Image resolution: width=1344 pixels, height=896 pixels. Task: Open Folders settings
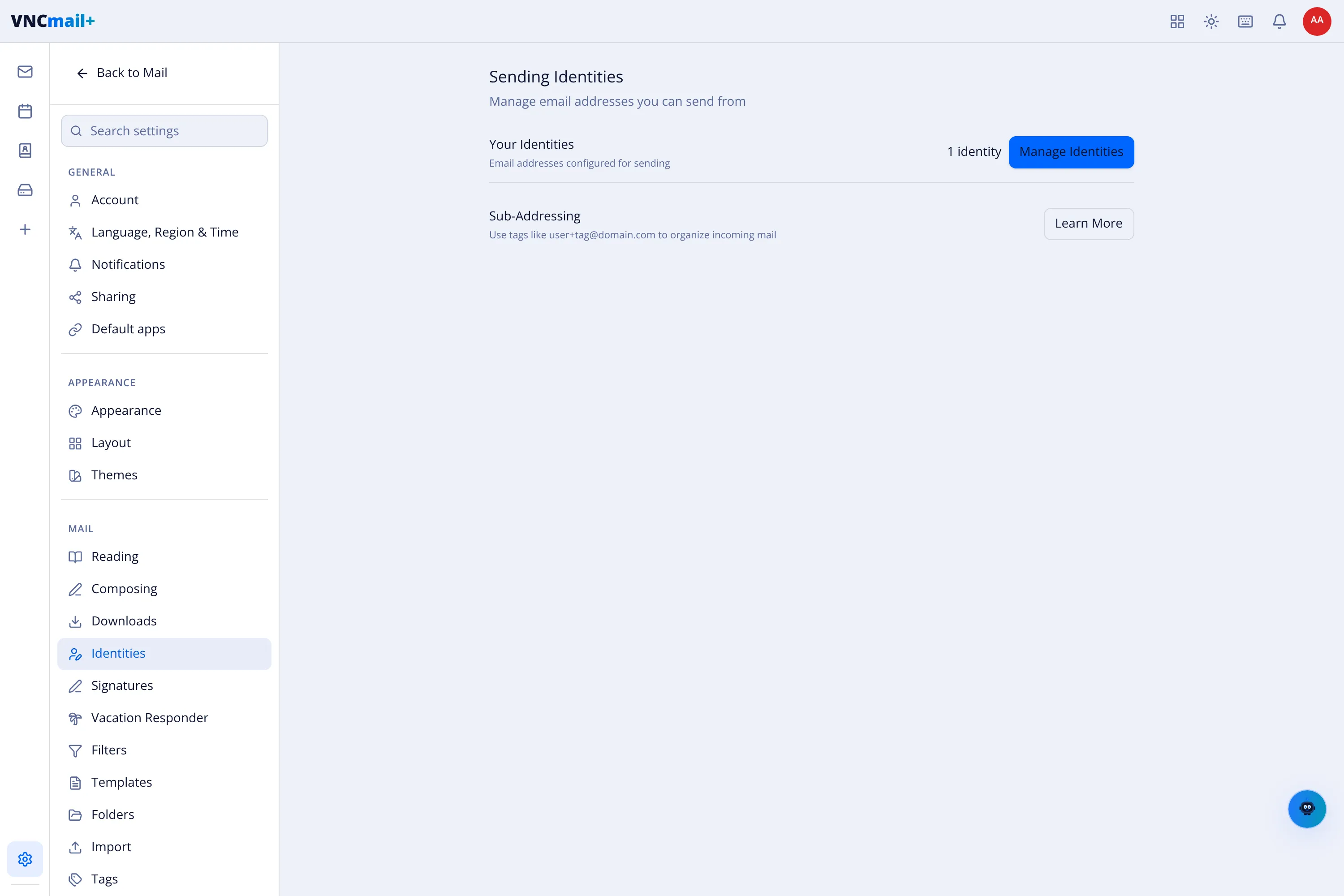click(164, 815)
